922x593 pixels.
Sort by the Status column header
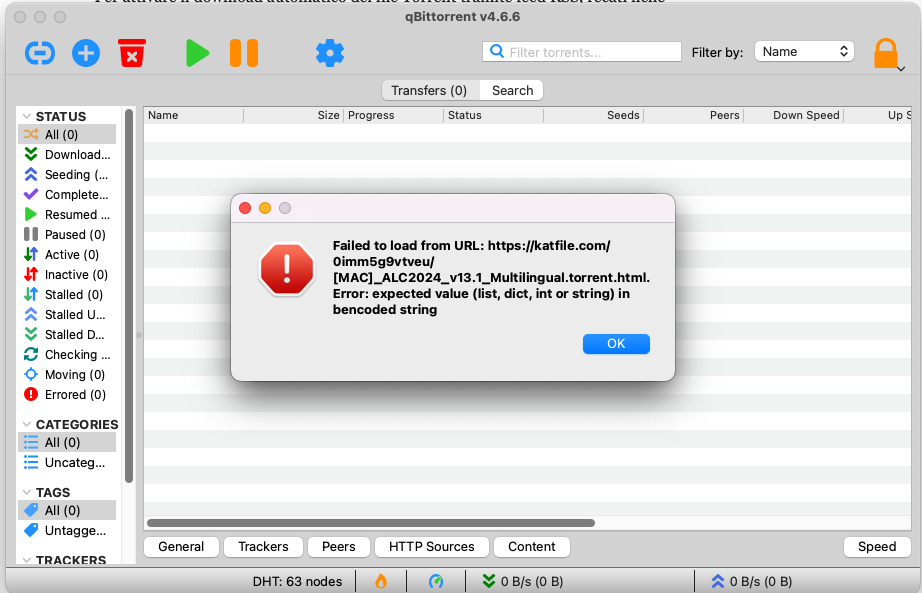(x=493, y=115)
